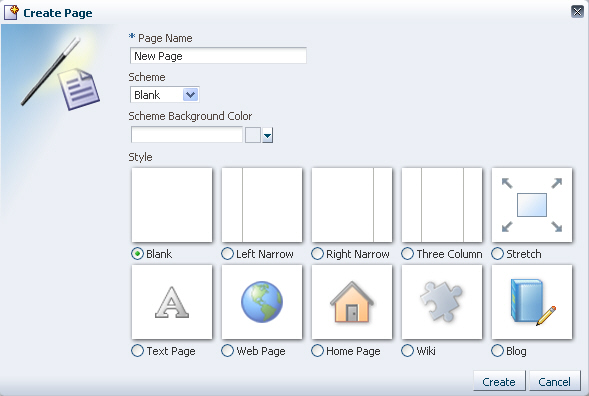Click the Create button
The width and height of the screenshot is (589, 396).
point(499,382)
